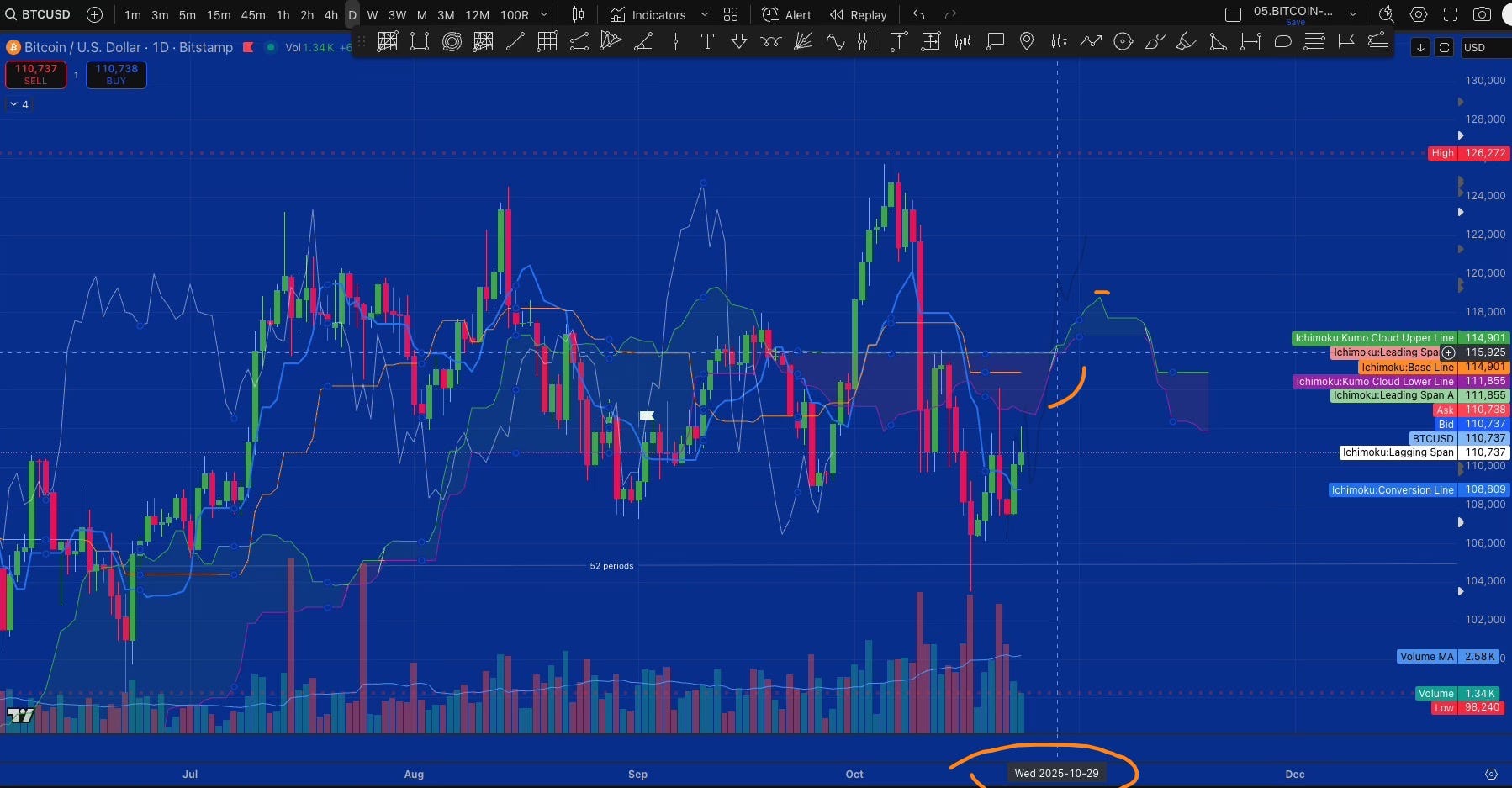
Task: Switch to the 15m timeframe
Action: coord(219,15)
